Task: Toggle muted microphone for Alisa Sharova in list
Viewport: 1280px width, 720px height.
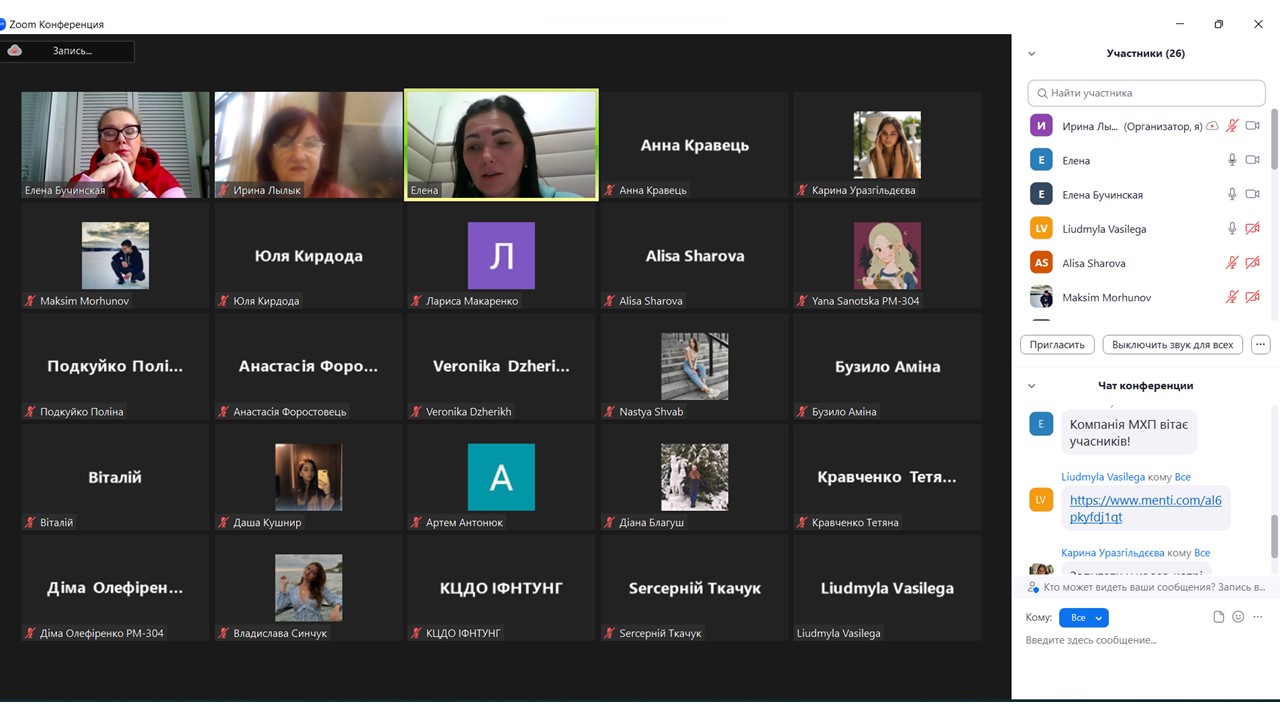Action: pos(1232,263)
